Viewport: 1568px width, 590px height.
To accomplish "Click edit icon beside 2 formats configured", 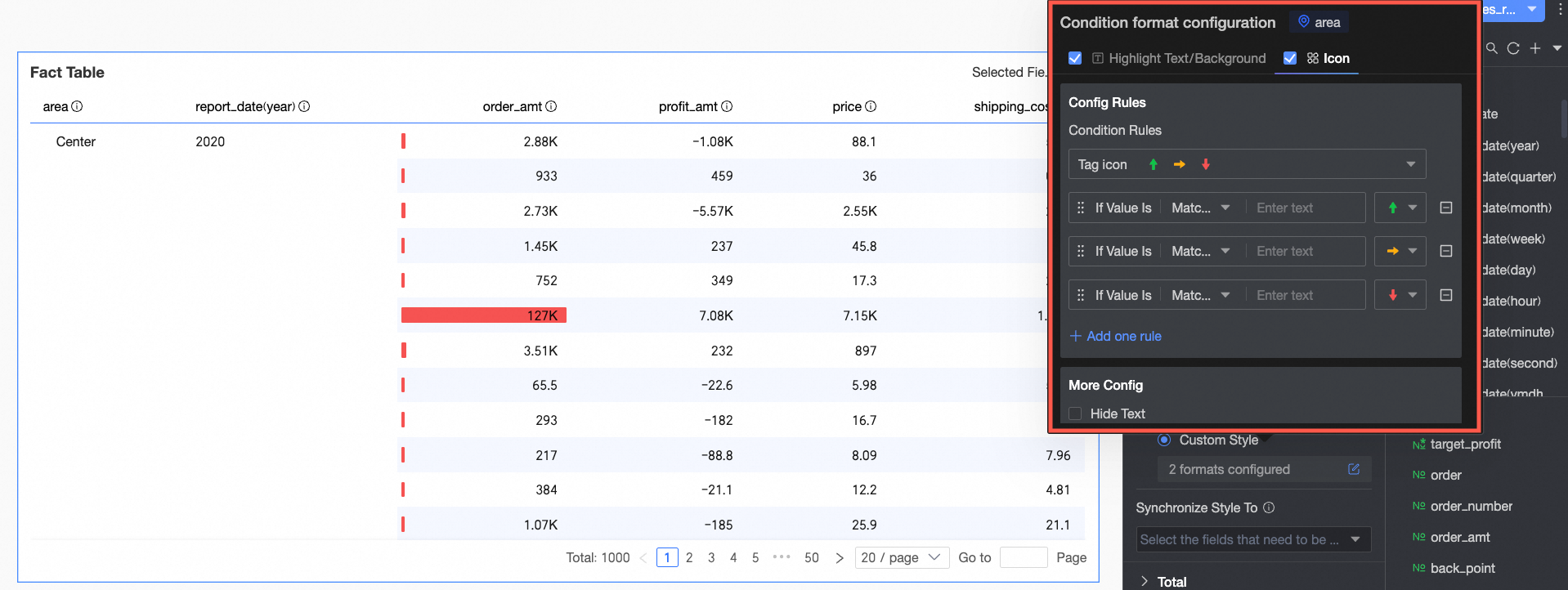I will (x=1354, y=469).
